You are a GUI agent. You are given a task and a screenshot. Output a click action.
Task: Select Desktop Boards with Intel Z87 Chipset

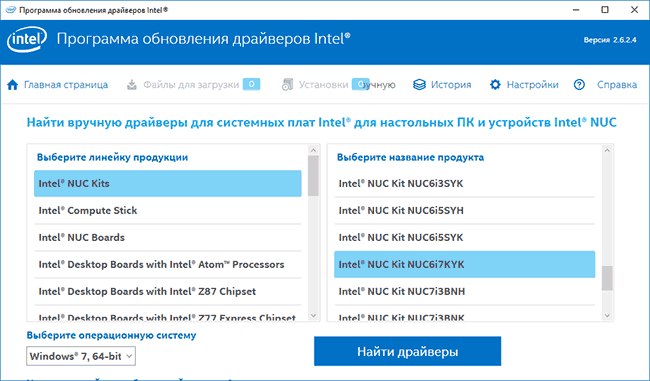pos(167,291)
